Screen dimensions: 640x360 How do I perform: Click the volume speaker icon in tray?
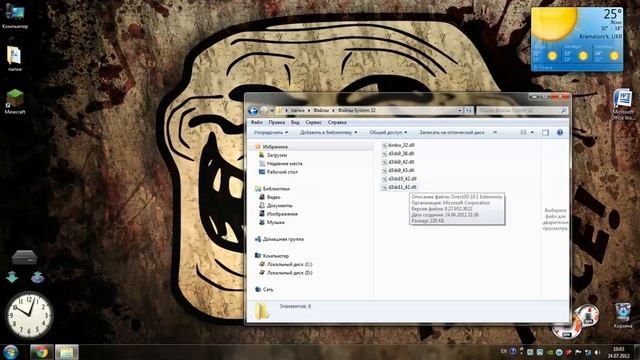[x=598, y=352]
